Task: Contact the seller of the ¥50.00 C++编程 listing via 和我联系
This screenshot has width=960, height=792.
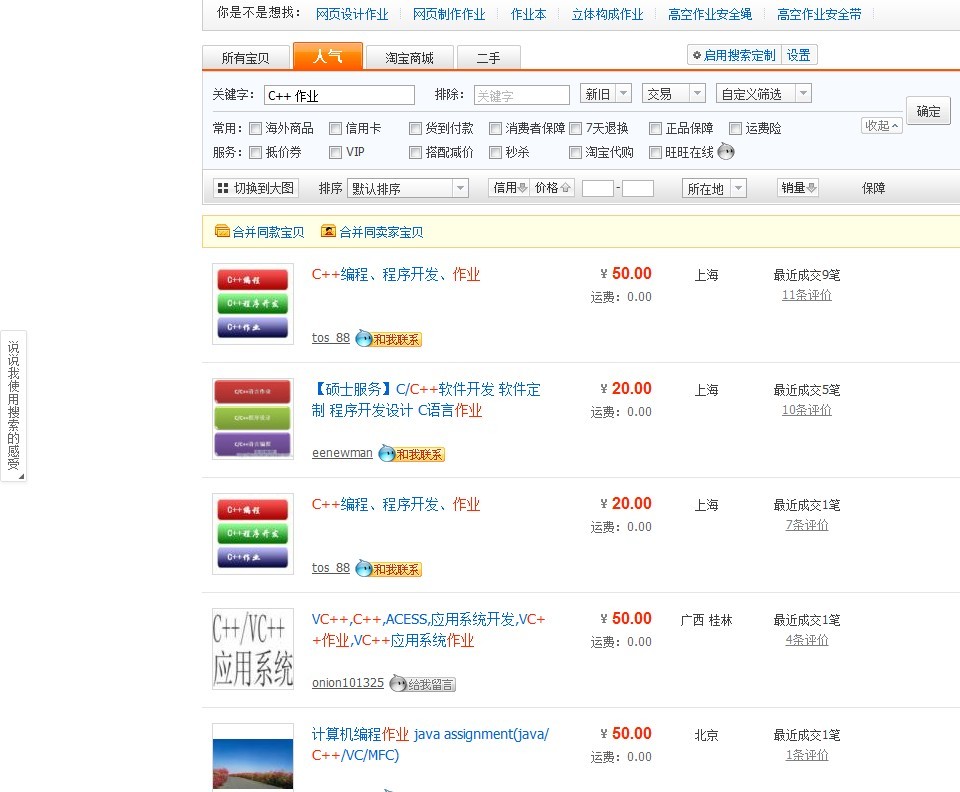Action: pos(389,338)
